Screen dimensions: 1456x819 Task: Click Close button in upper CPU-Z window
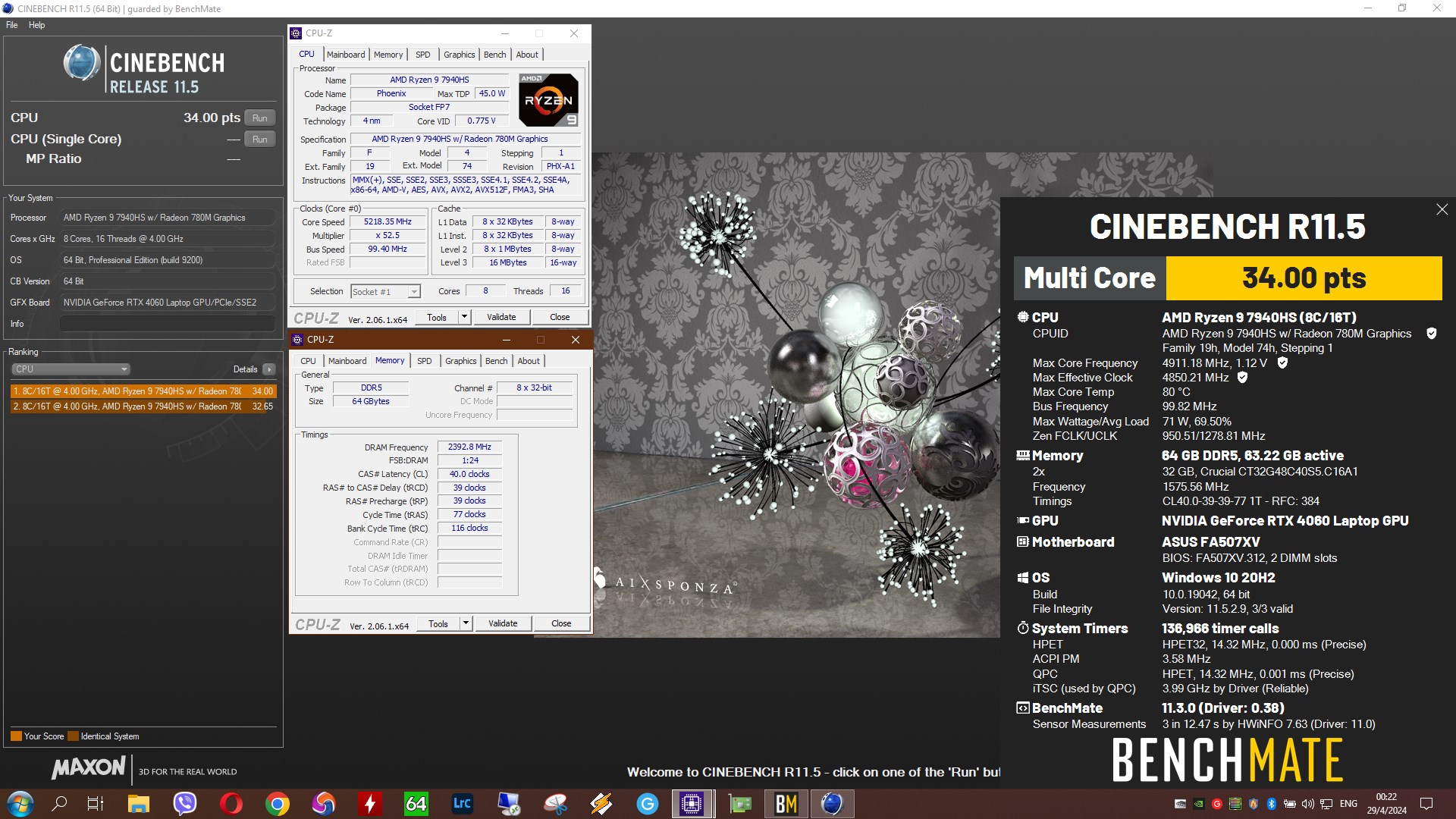tap(560, 318)
